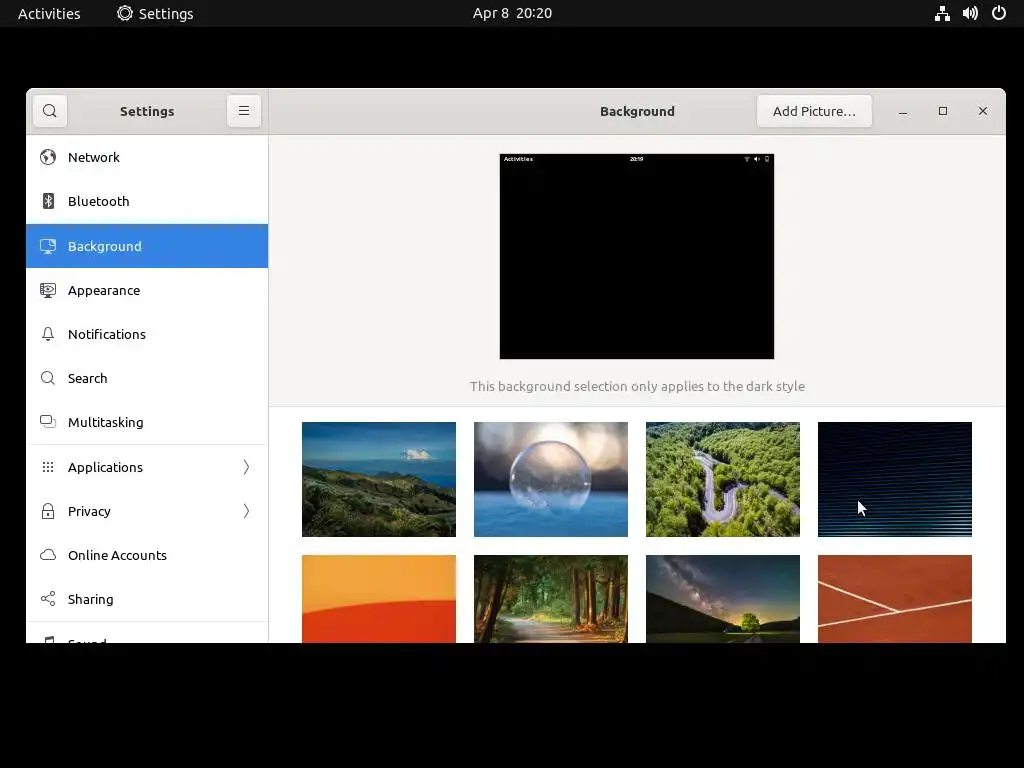Click the Multitasking icon
The width and height of the screenshot is (1024, 768).
click(48, 422)
